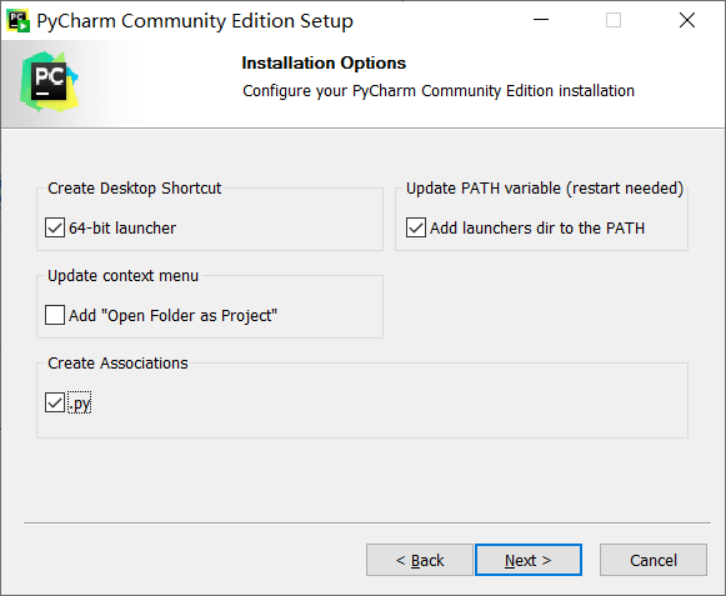The width and height of the screenshot is (727, 597).
Task: Click the Update context menu group label
Action: click(x=123, y=276)
